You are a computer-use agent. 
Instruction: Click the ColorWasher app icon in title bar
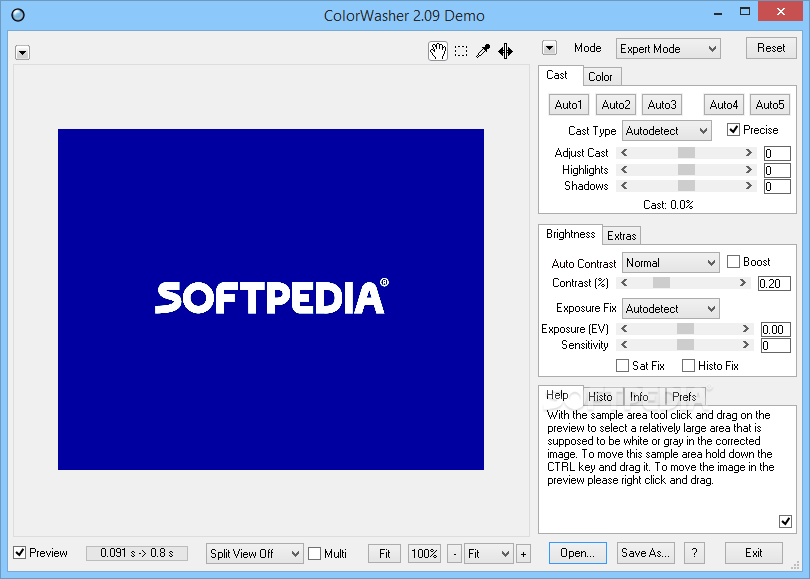click(18, 15)
